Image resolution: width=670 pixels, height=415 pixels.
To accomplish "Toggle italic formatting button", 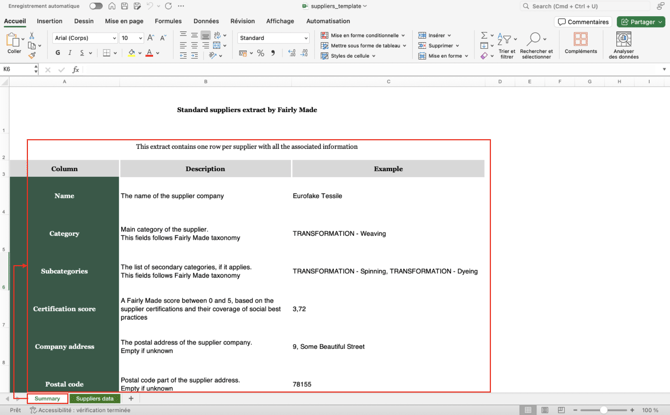I will click(x=70, y=53).
